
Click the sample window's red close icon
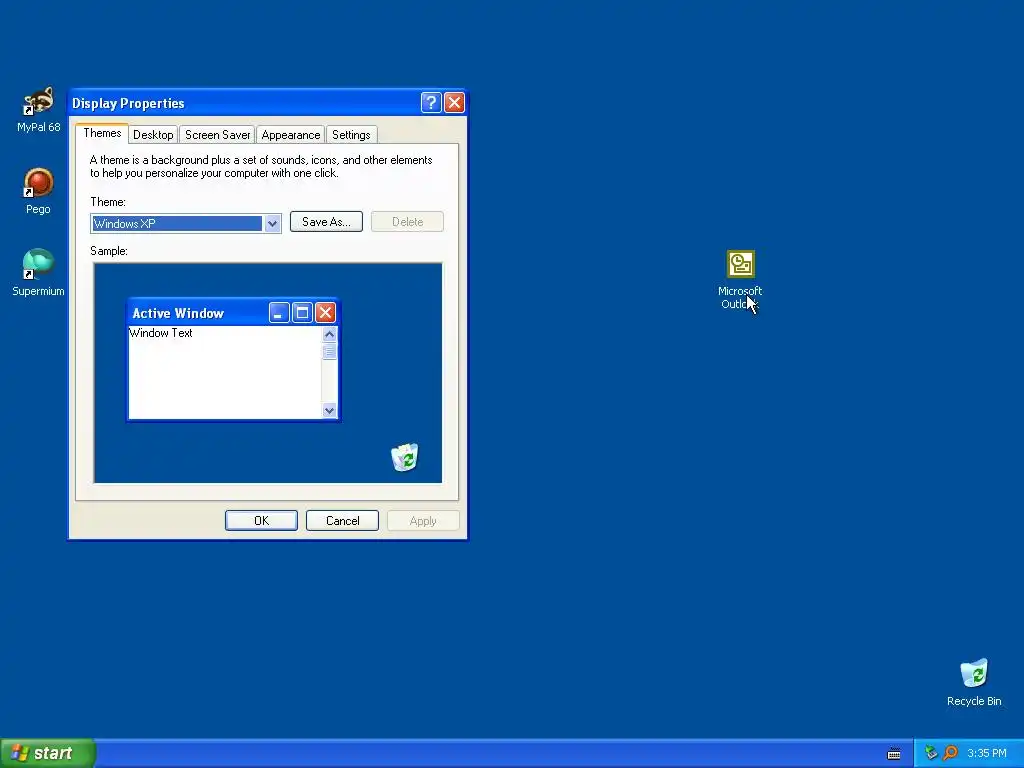pyautogui.click(x=325, y=313)
